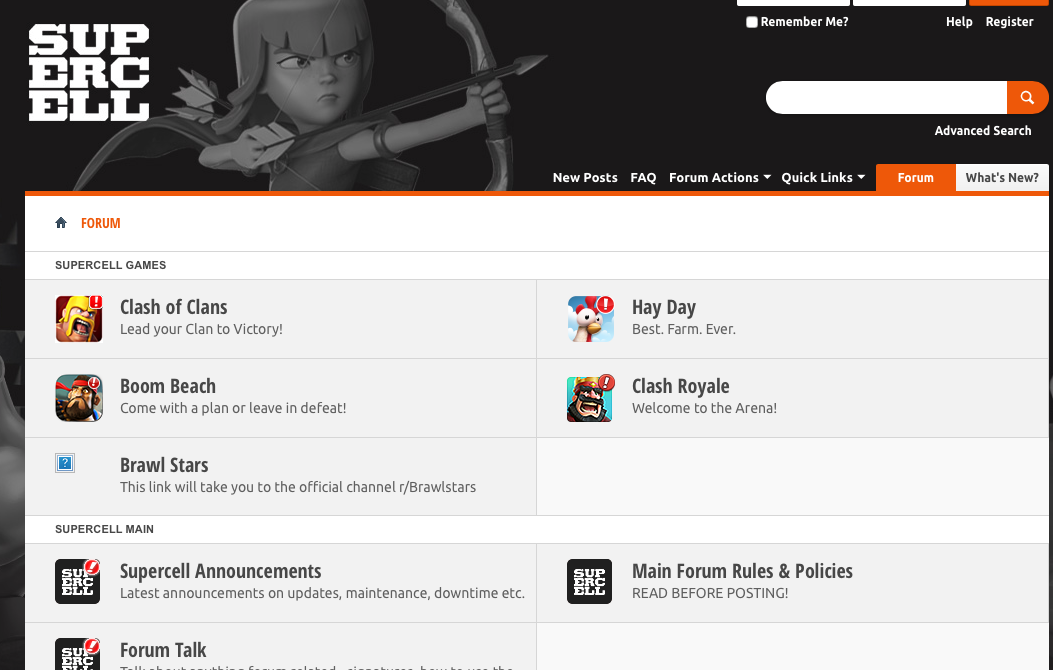Open the Hay Day forum title

pos(663,307)
